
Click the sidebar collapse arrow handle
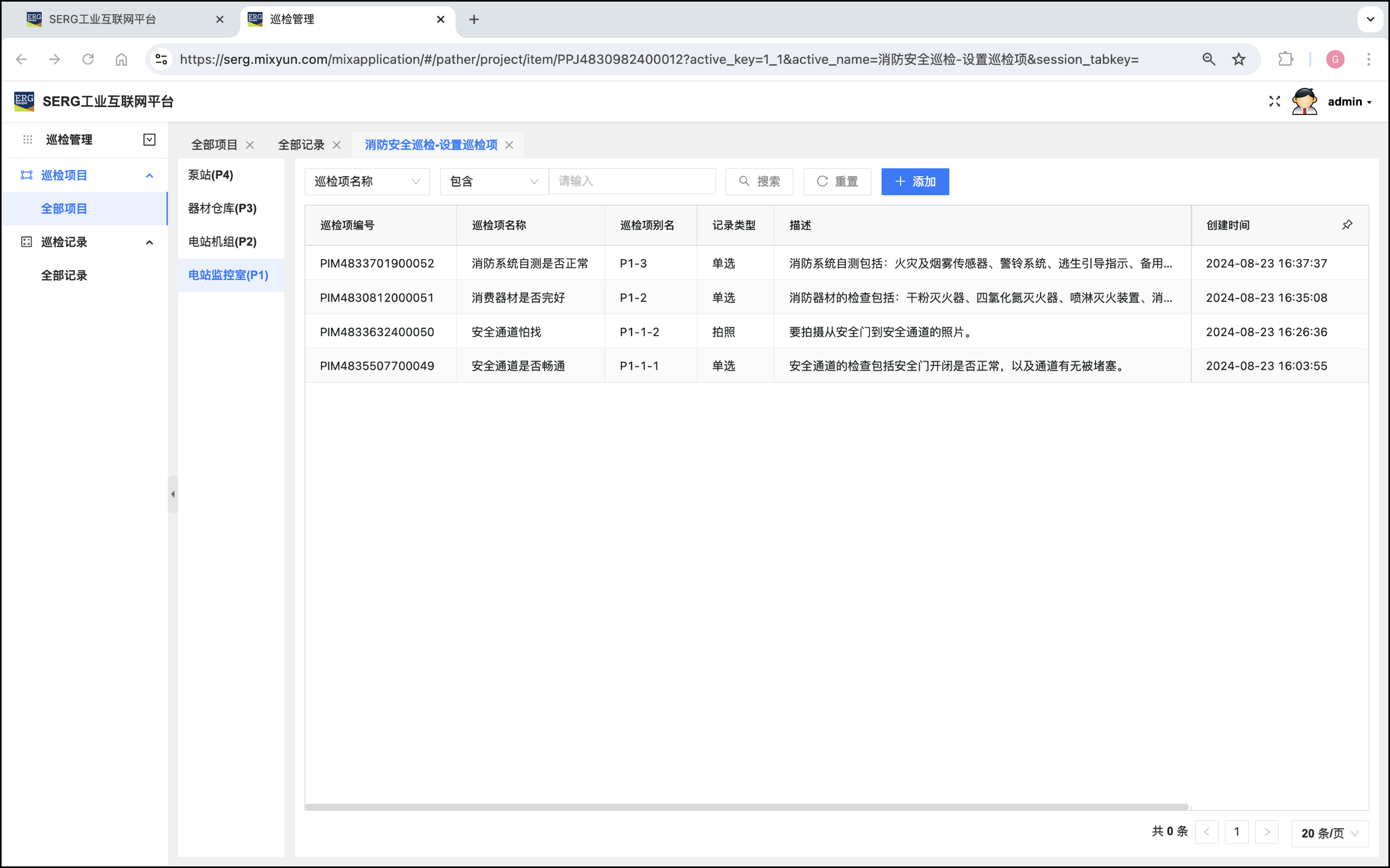click(x=172, y=494)
